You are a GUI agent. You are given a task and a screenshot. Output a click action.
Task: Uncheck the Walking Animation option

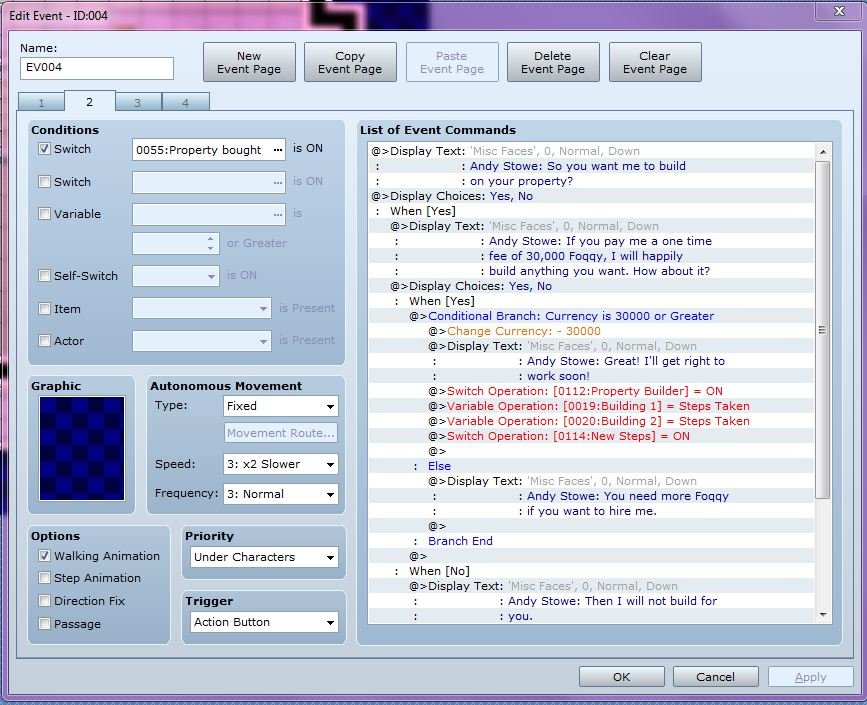click(x=44, y=556)
